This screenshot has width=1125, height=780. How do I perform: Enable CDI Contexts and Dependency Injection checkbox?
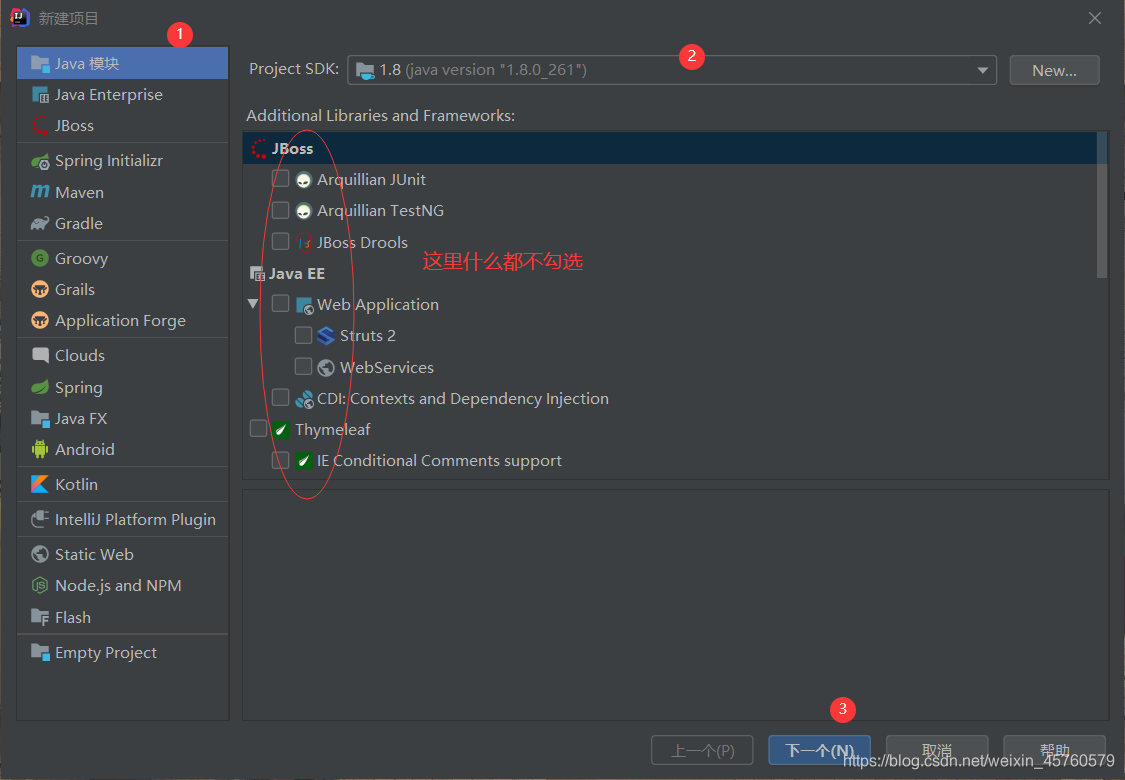[281, 398]
